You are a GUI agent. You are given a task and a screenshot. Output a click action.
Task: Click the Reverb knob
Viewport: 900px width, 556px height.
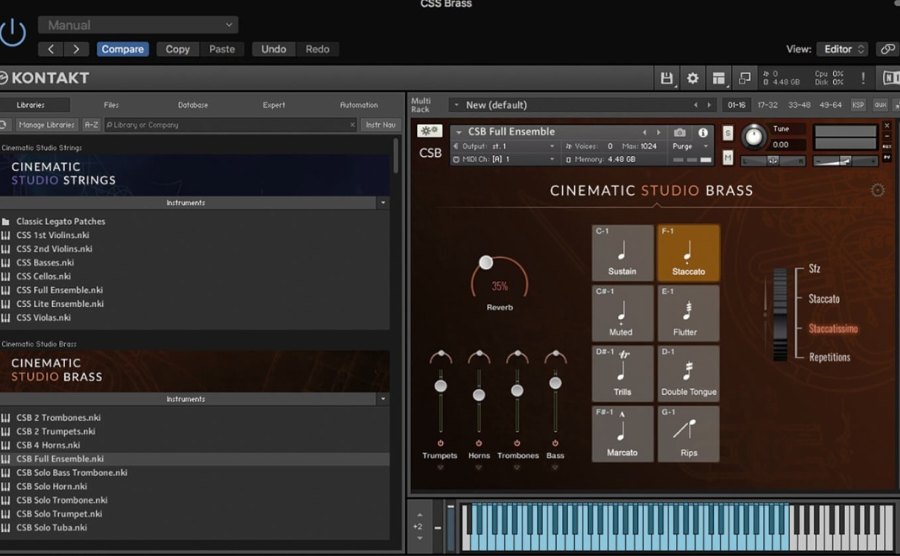point(499,278)
